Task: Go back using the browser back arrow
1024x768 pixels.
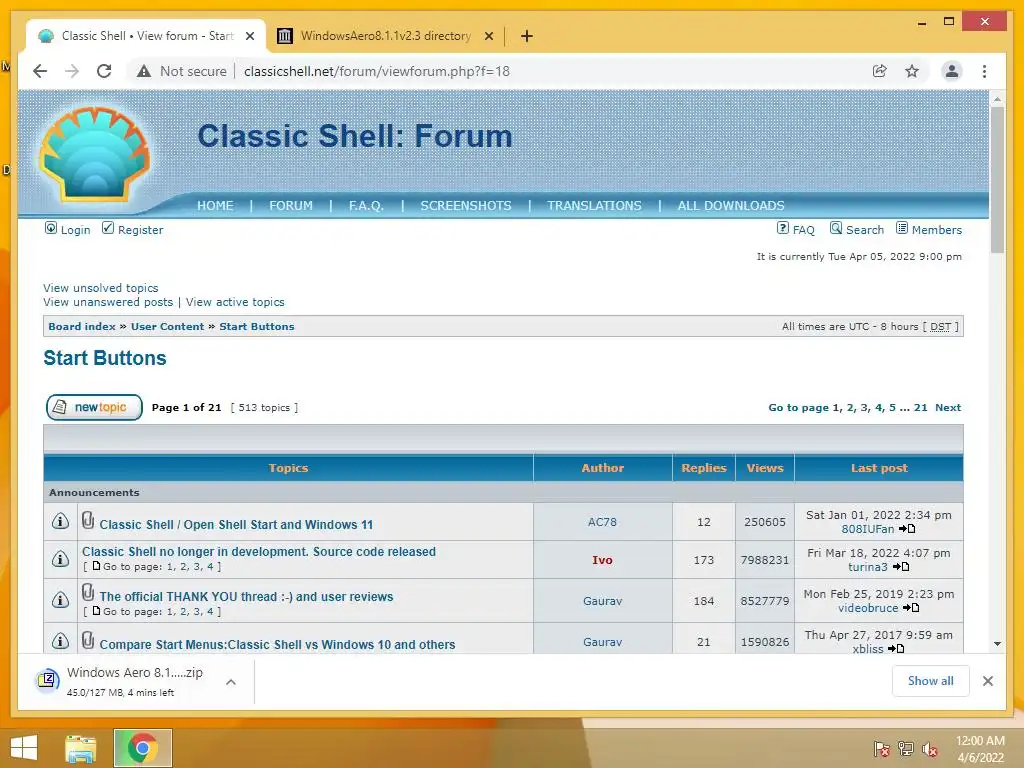Action: coord(40,71)
